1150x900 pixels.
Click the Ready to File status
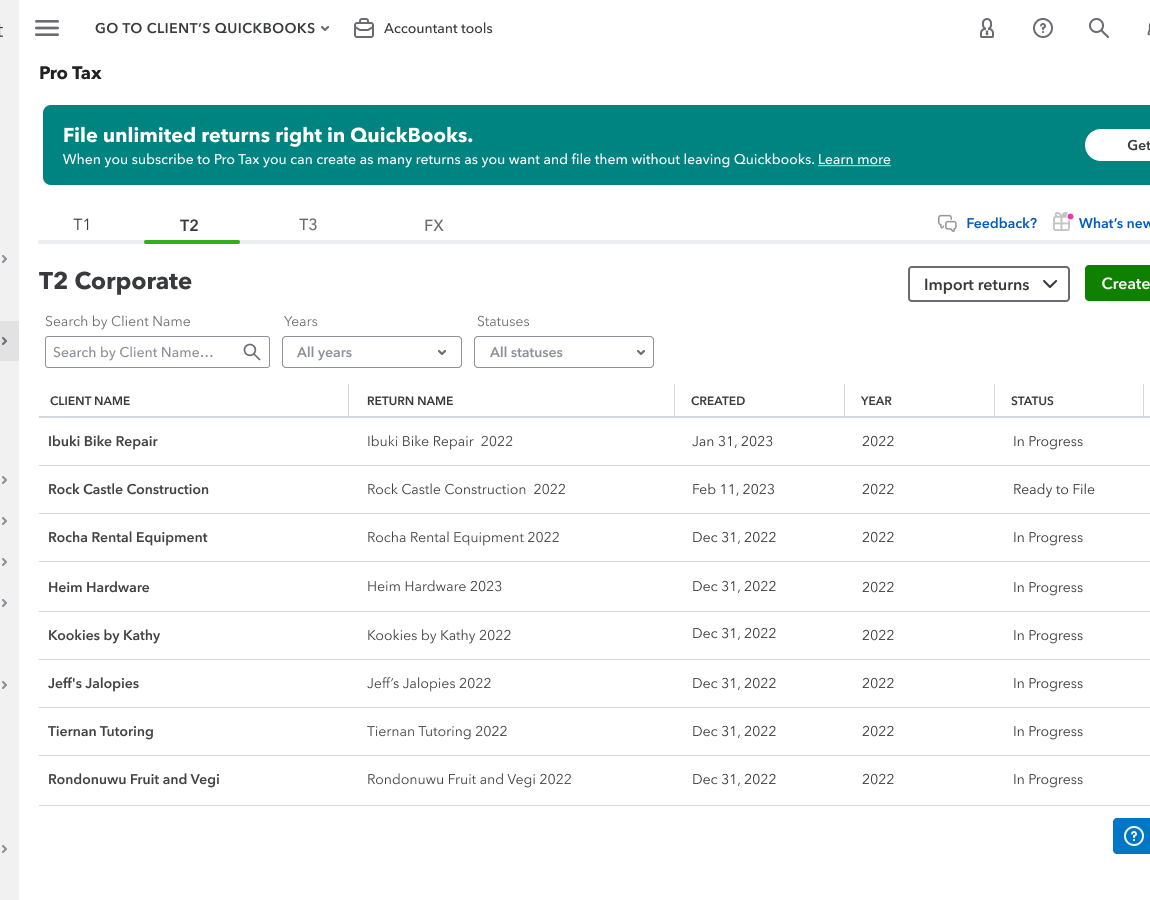point(1053,489)
